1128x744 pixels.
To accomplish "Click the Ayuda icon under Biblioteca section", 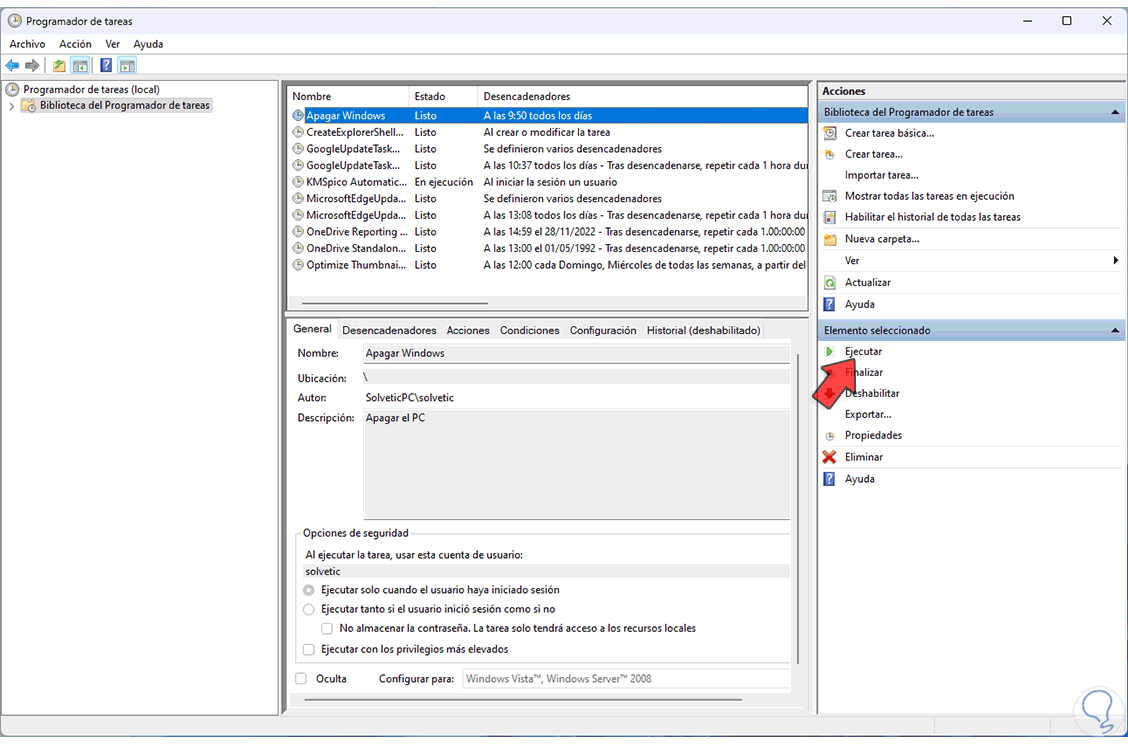I will [829, 304].
